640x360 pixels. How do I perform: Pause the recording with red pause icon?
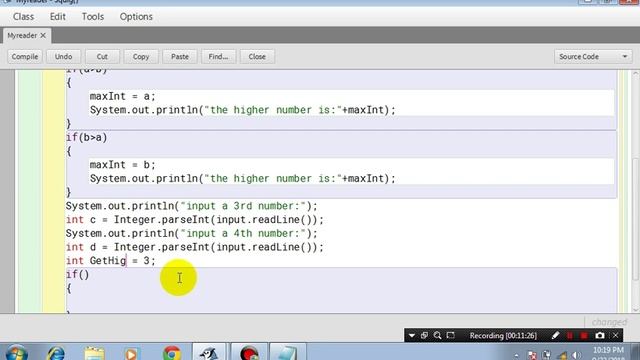tap(570, 336)
